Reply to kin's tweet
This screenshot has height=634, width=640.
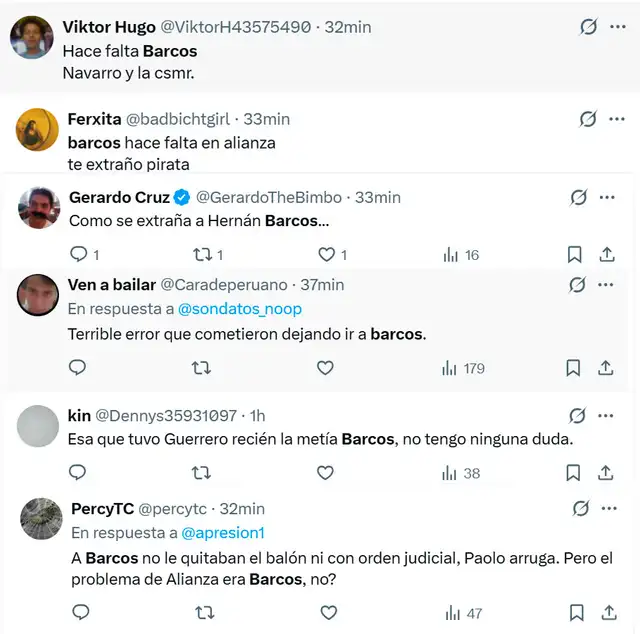tap(79, 473)
